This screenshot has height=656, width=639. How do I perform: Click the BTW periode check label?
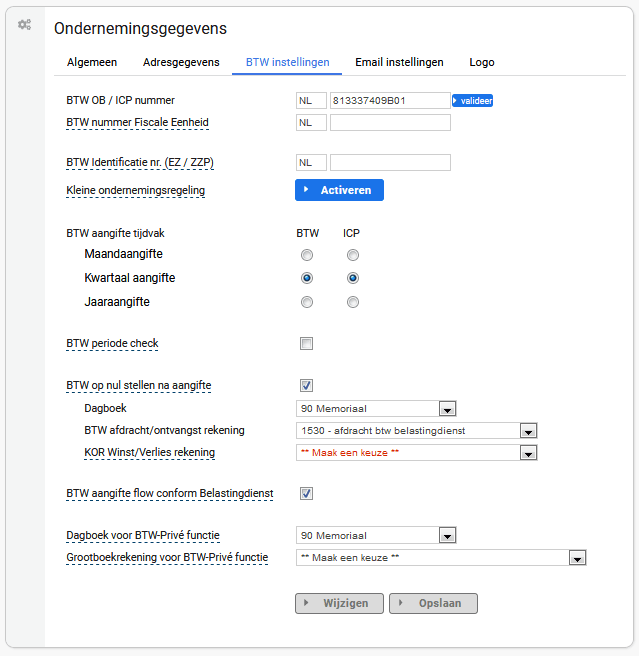coord(112,343)
